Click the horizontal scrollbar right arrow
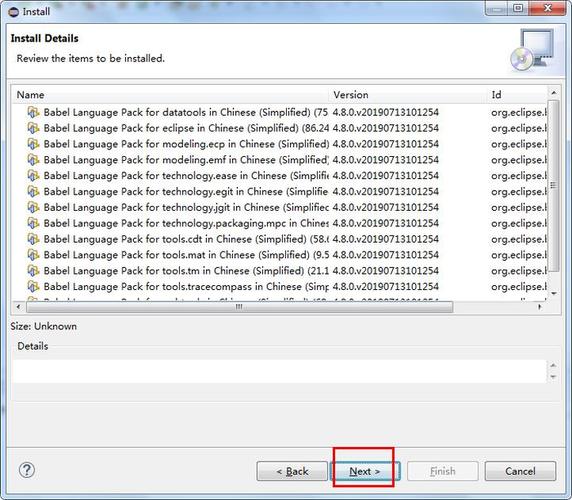 (540, 307)
